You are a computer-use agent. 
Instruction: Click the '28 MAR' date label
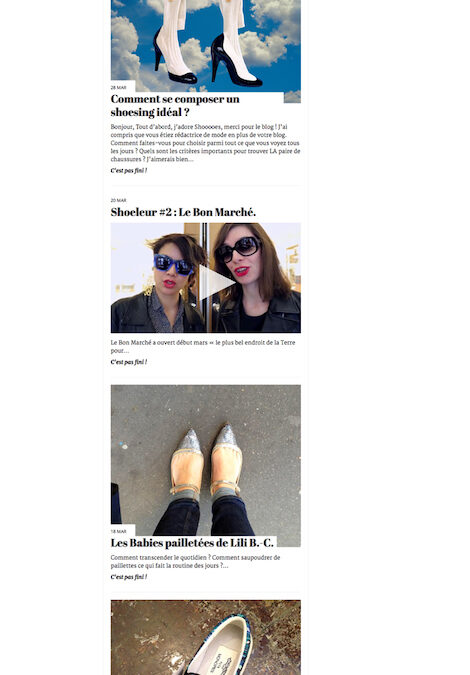coord(118,87)
